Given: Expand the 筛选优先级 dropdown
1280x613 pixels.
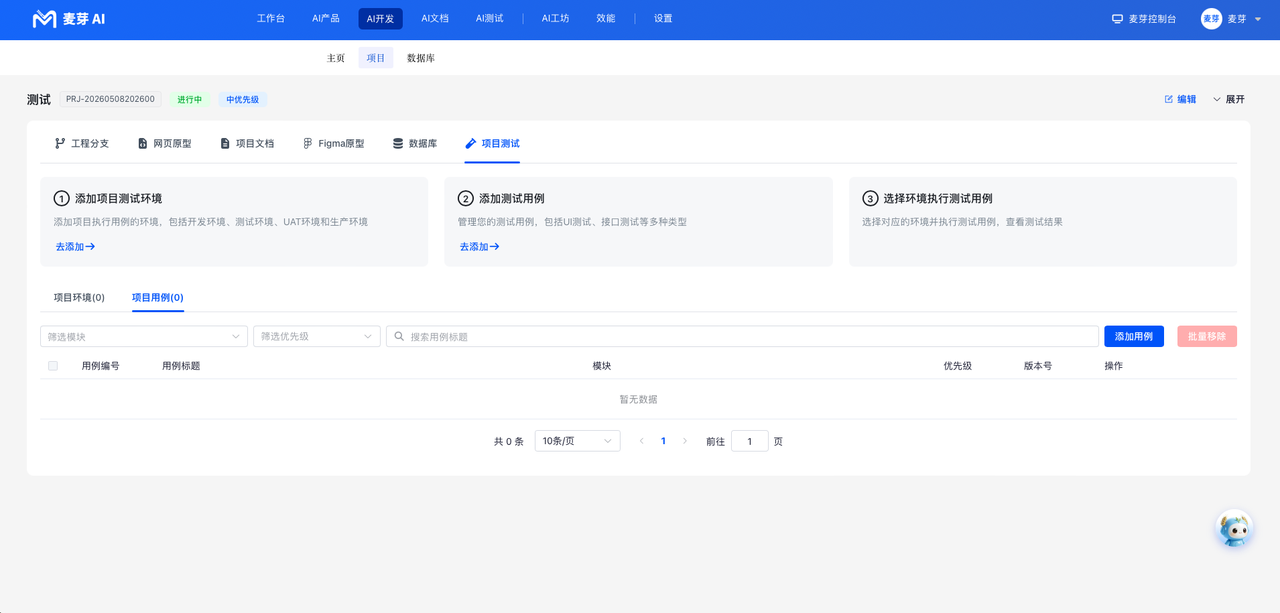Looking at the screenshot, I should coord(317,337).
